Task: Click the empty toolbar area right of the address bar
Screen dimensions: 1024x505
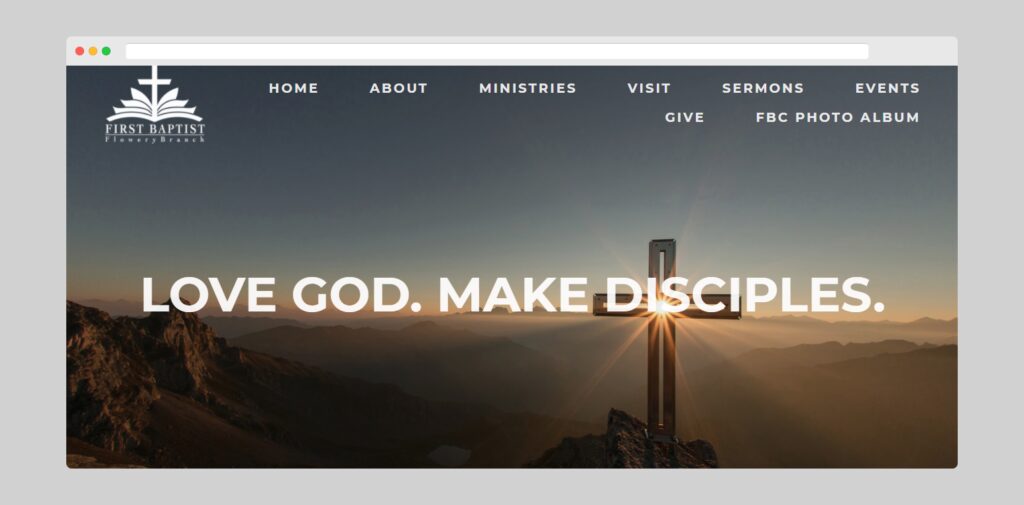Action: coord(912,52)
